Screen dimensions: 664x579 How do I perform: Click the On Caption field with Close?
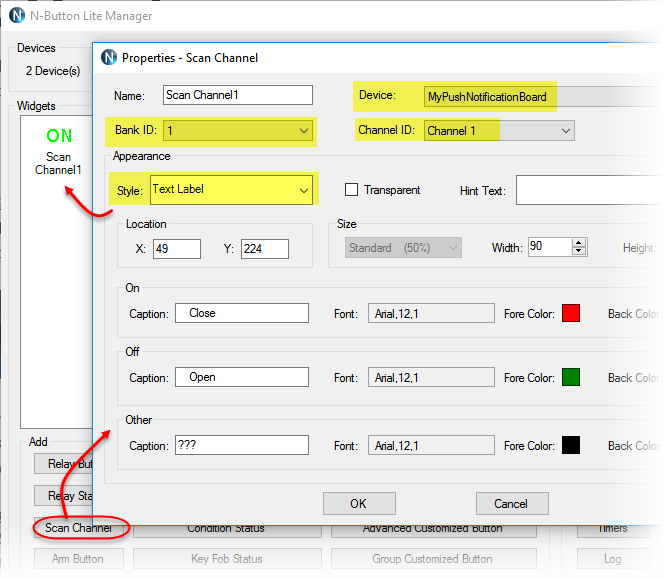pyautogui.click(x=242, y=313)
